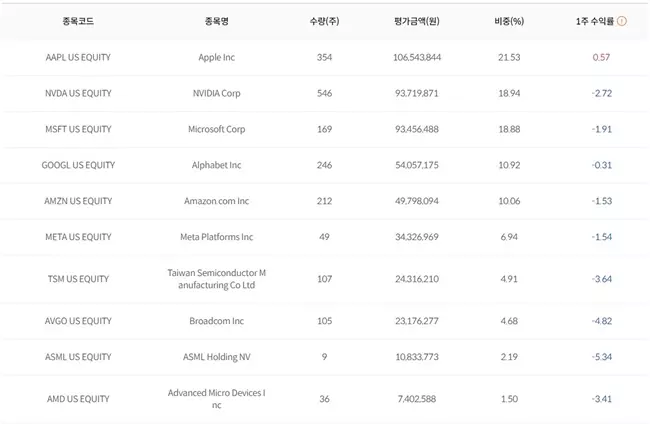
Task: Click Alphabet weight 10.92
Action: [509, 165]
